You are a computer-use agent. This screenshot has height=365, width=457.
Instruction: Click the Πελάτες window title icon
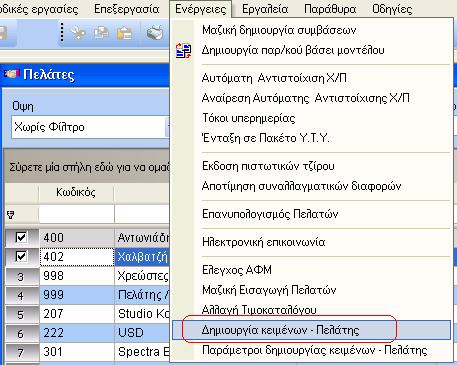pyautogui.click(x=11, y=74)
